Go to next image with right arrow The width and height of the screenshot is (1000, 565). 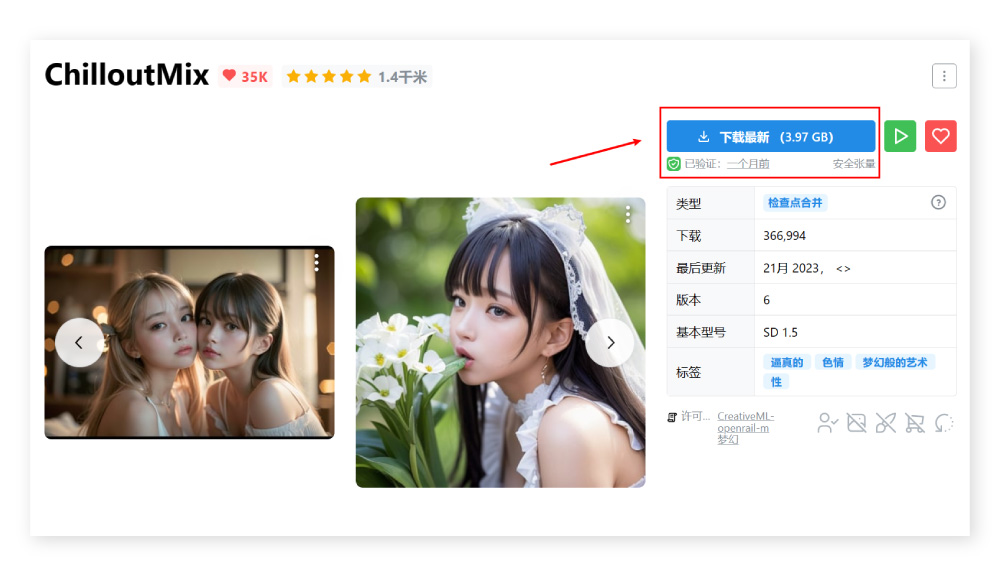(x=610, y=342)
